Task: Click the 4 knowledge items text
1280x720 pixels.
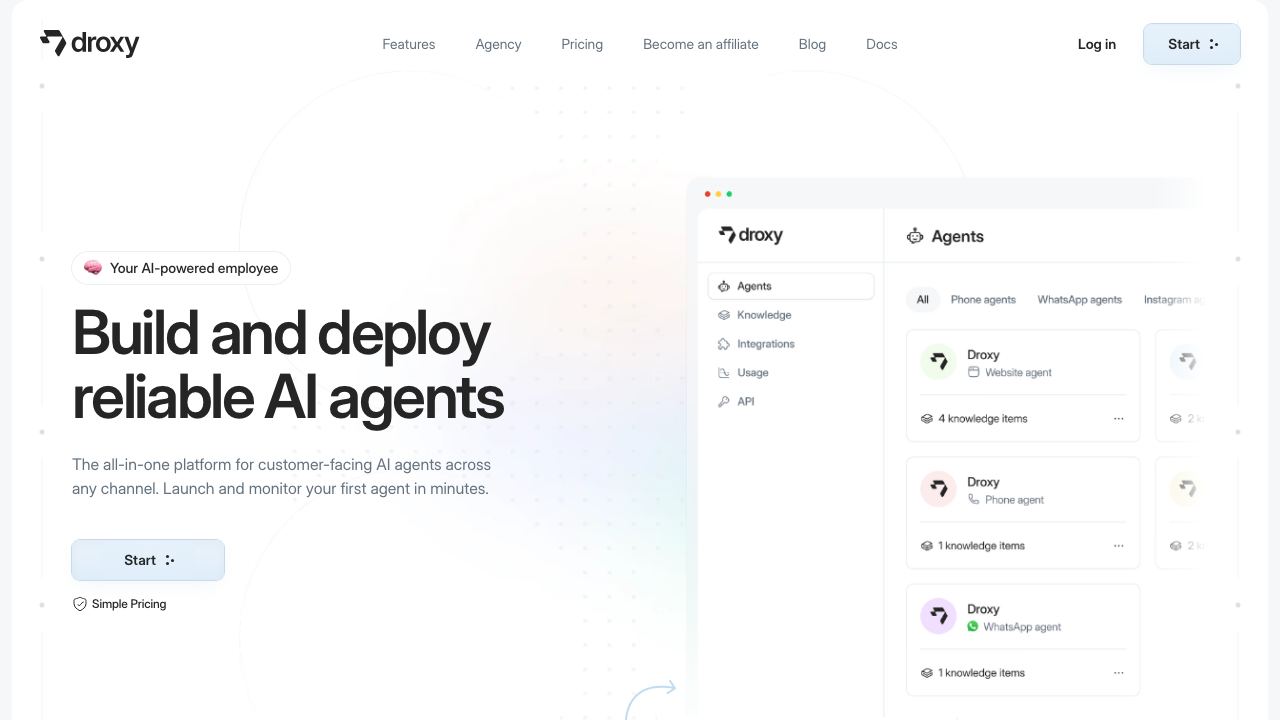Action: [x=983, y=419]
